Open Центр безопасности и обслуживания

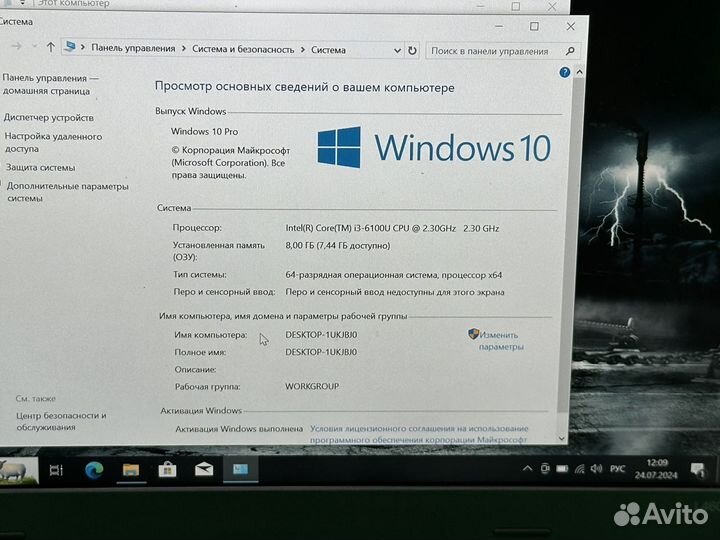[x=61, y=421]
